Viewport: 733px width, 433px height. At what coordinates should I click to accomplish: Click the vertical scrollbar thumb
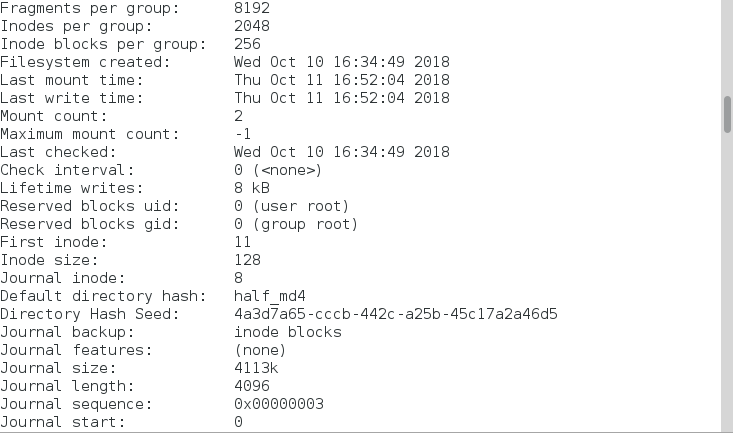click(727, 114)
